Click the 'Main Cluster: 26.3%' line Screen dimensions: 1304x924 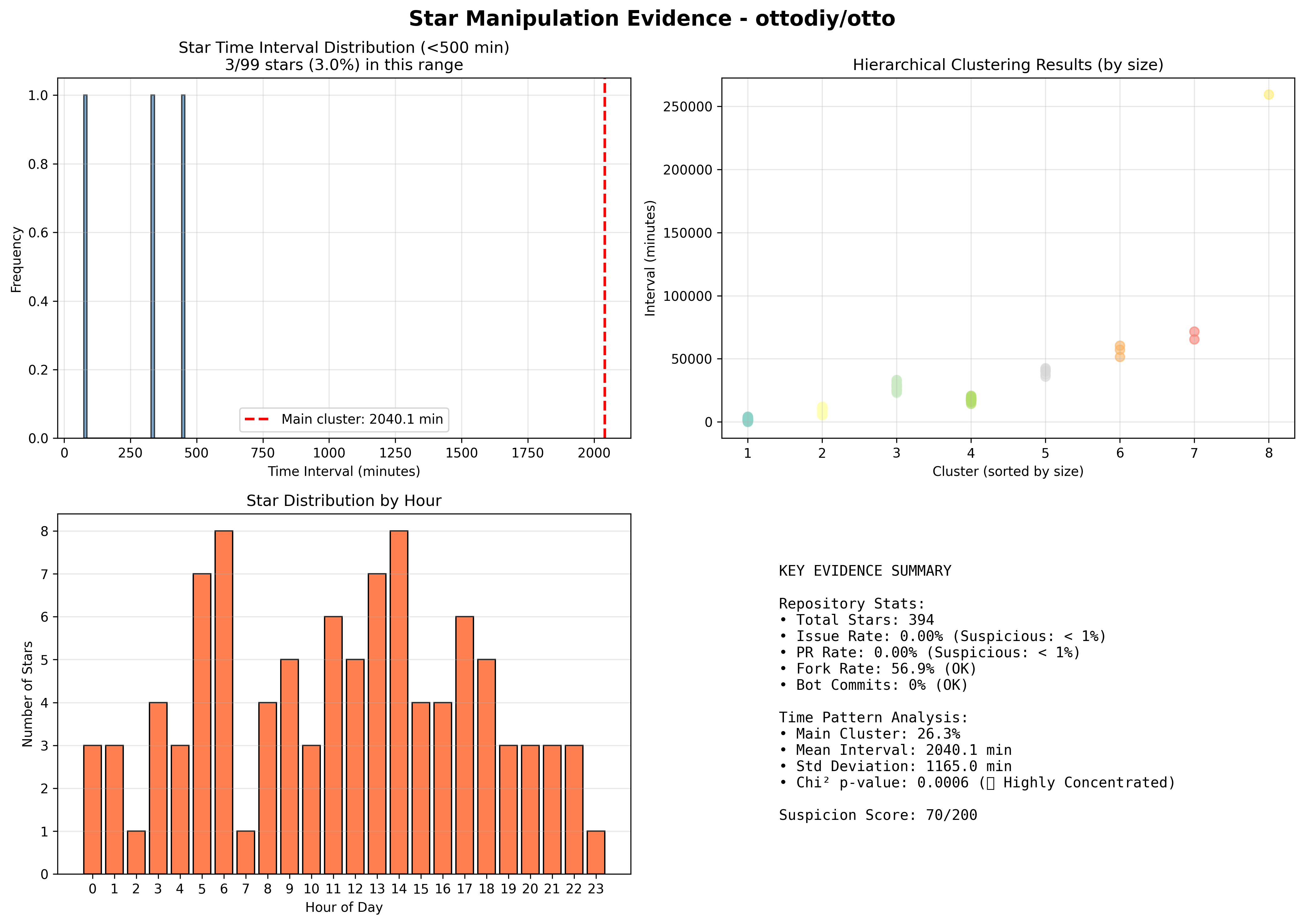[x=869, y=734]
